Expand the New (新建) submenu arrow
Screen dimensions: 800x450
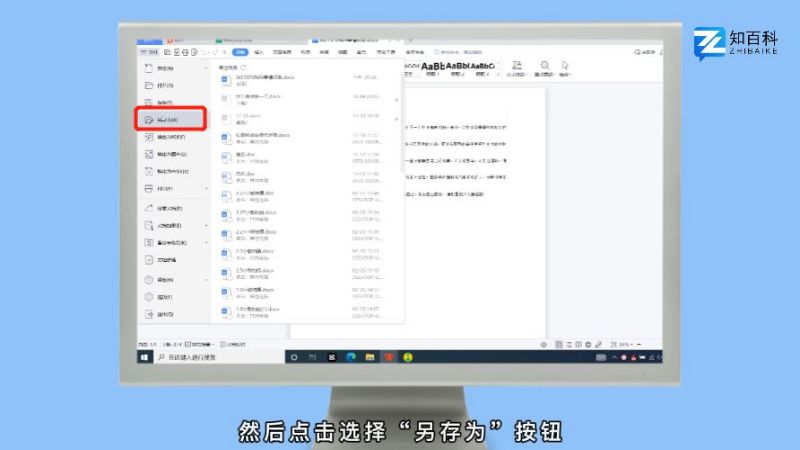coord(206,68)
